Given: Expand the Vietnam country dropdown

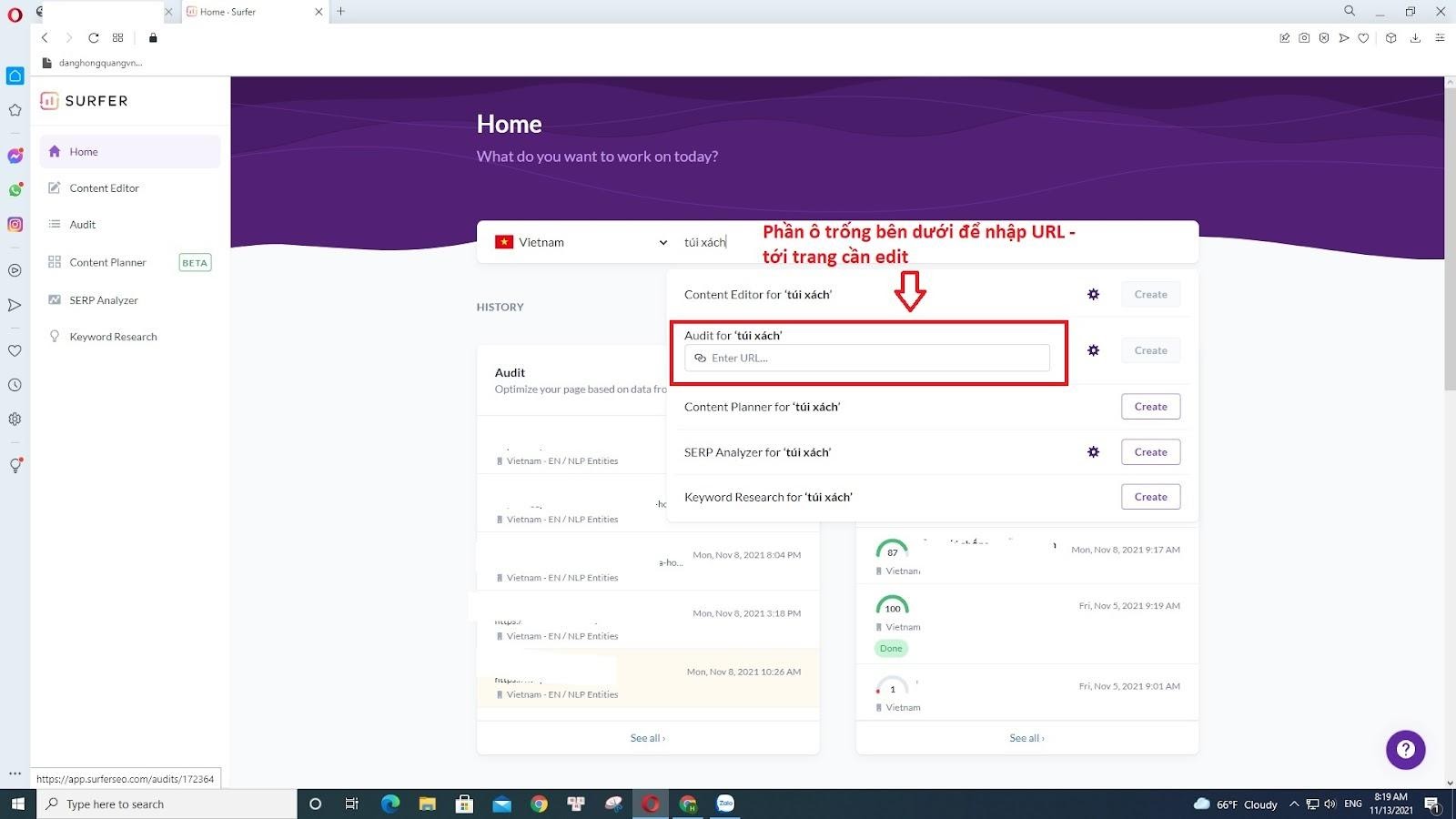Looking at the screenshot, I should point(581,242).
